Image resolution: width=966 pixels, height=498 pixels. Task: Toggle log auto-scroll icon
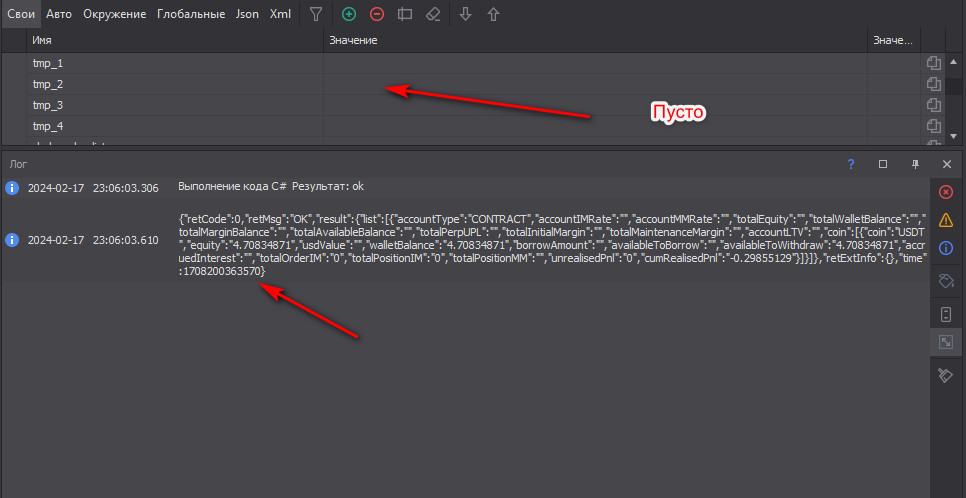[x=946, y=315]
